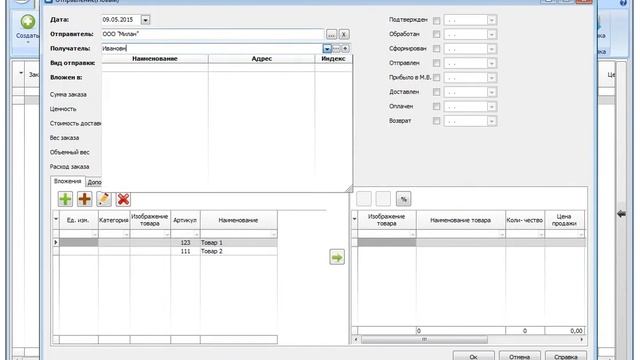The height and width of the screenshot is (360, 640).
Task: Open the Доставлен date dropdown
Action: 491,92
